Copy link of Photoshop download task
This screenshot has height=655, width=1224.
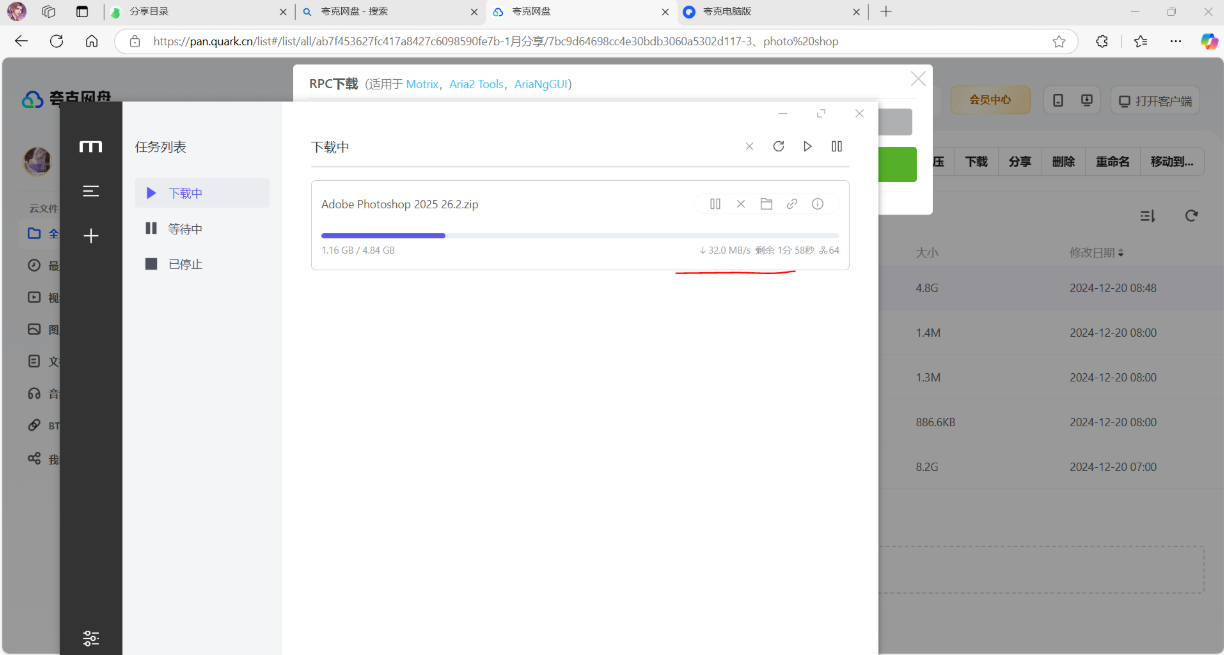[792, 204]
